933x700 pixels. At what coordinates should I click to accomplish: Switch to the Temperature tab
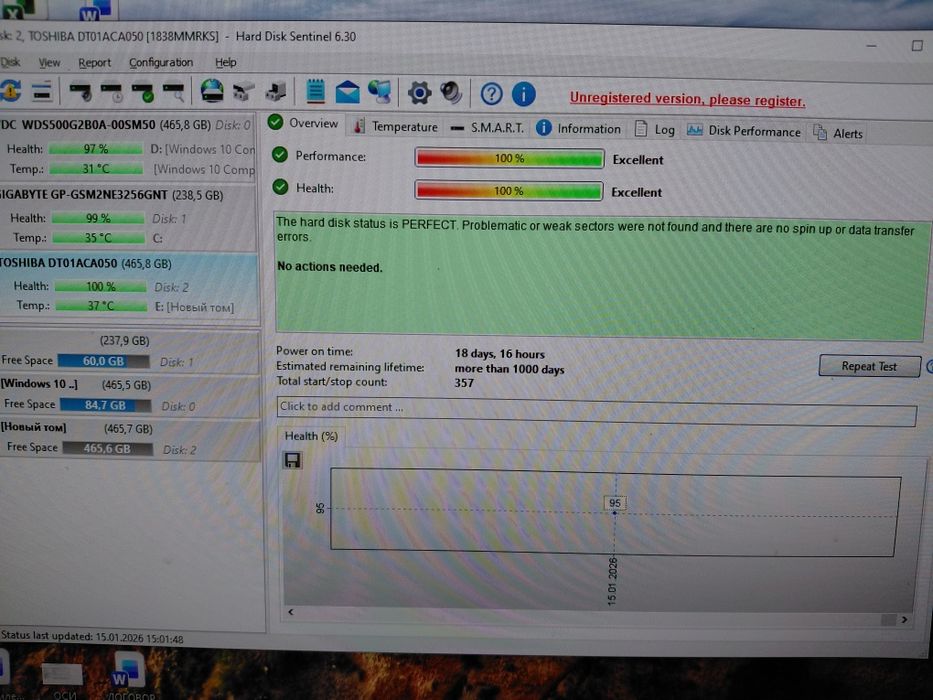click(396, 127)
